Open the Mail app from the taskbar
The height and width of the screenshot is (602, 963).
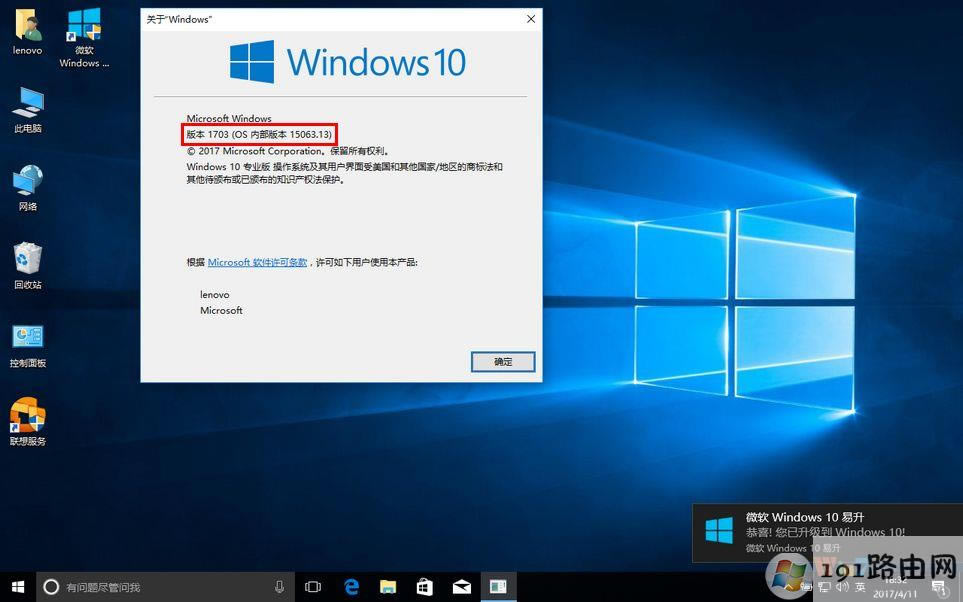pos(461,587)
